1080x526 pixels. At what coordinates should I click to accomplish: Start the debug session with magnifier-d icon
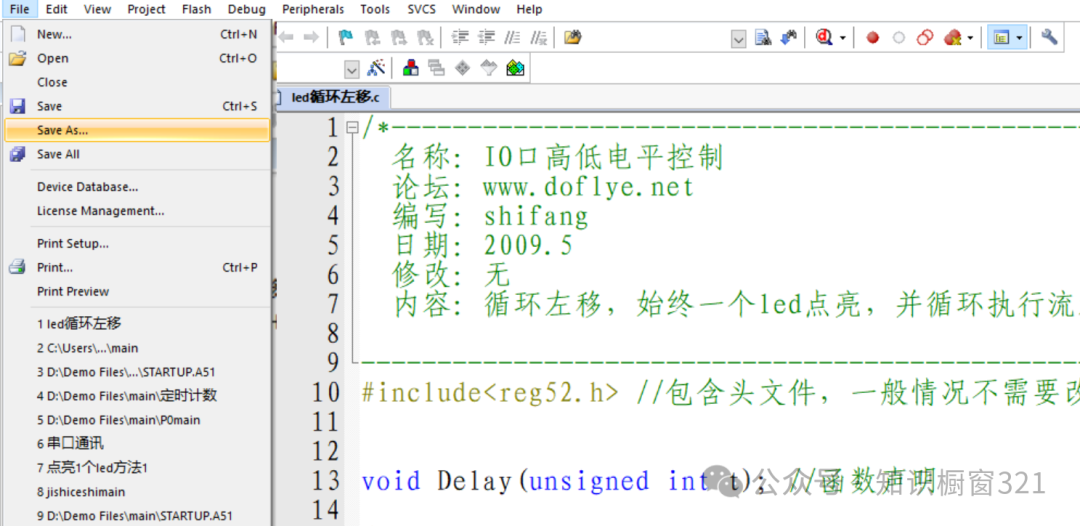point(824,37)
